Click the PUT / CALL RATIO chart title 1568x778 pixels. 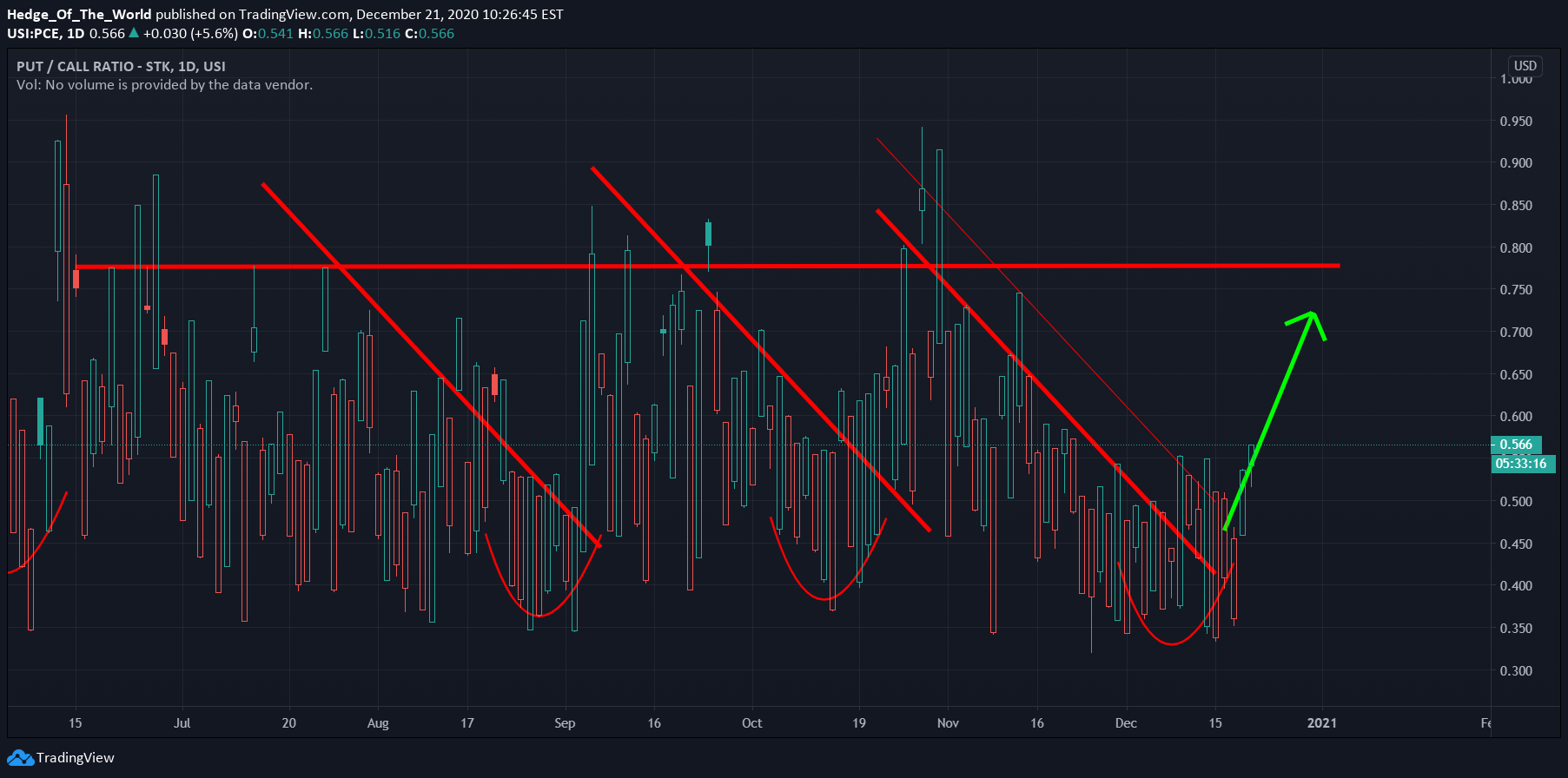point(121,67)
